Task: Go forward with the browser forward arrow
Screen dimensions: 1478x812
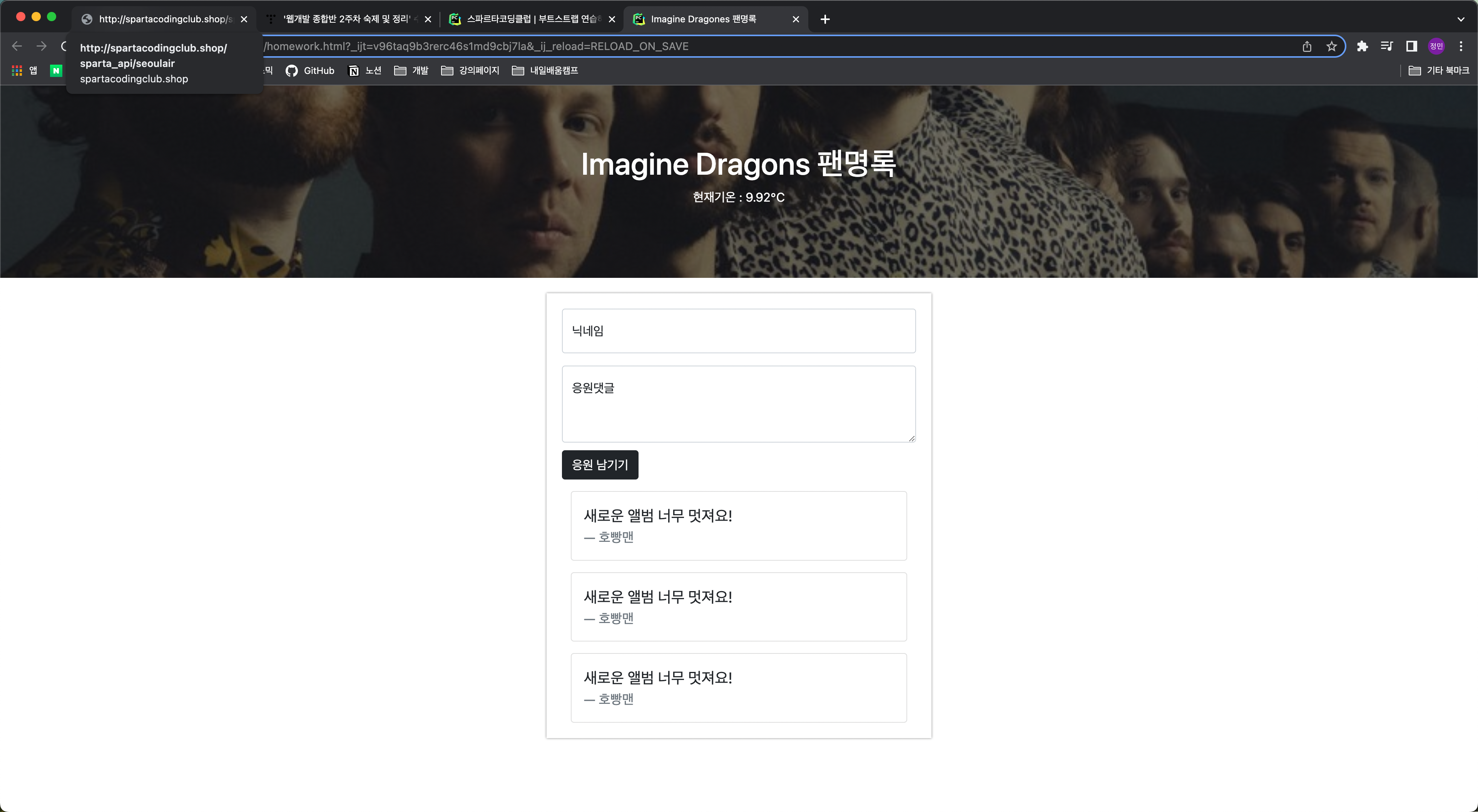Action: click(41, 47)
